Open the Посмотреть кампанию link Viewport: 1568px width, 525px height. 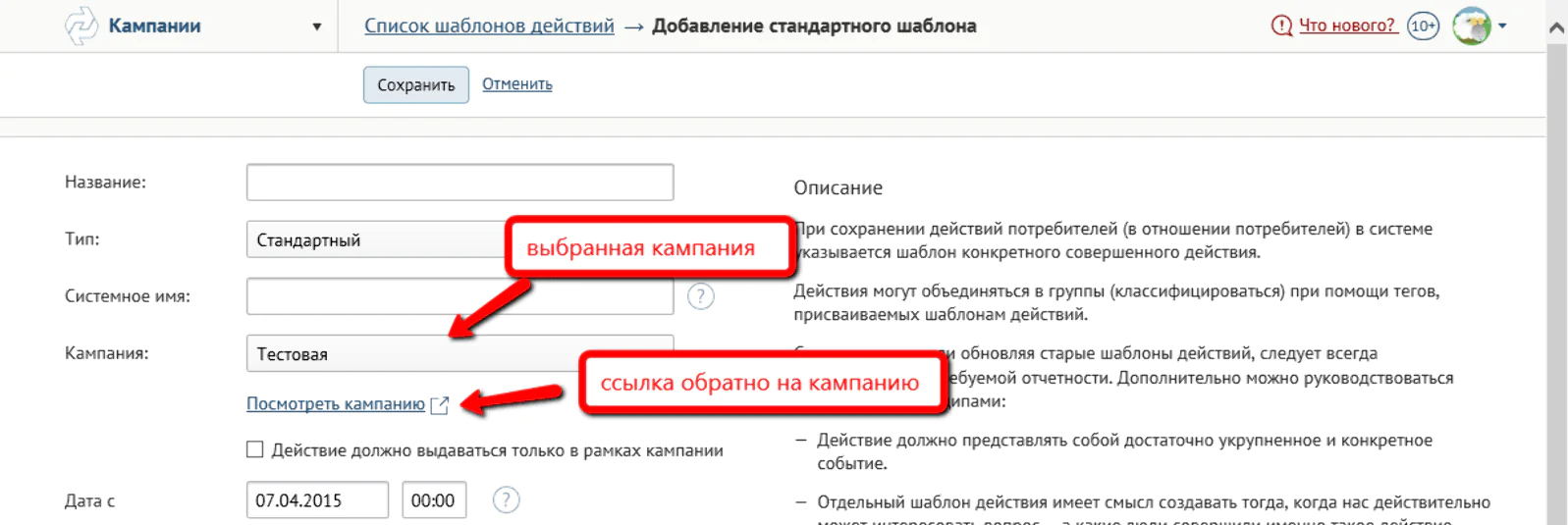pos(336,403)
